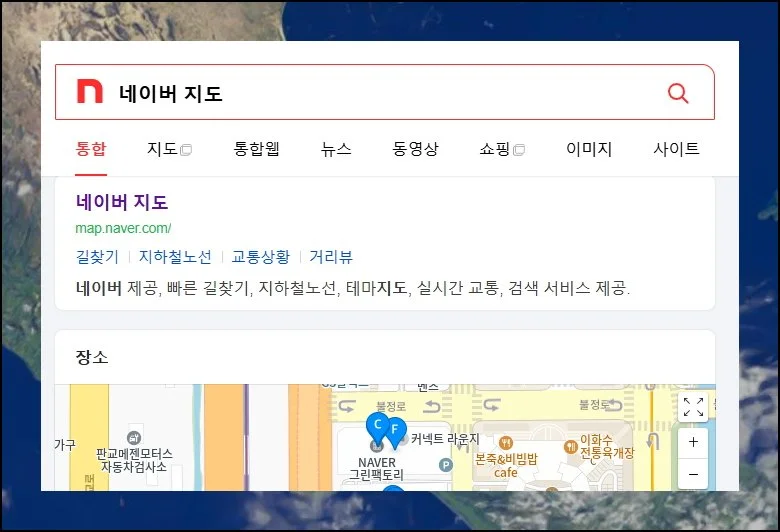This screenshot has width=780, height=532.
Task: Click the result description starting 네이버 제공
Action: (x=353, y=288)
